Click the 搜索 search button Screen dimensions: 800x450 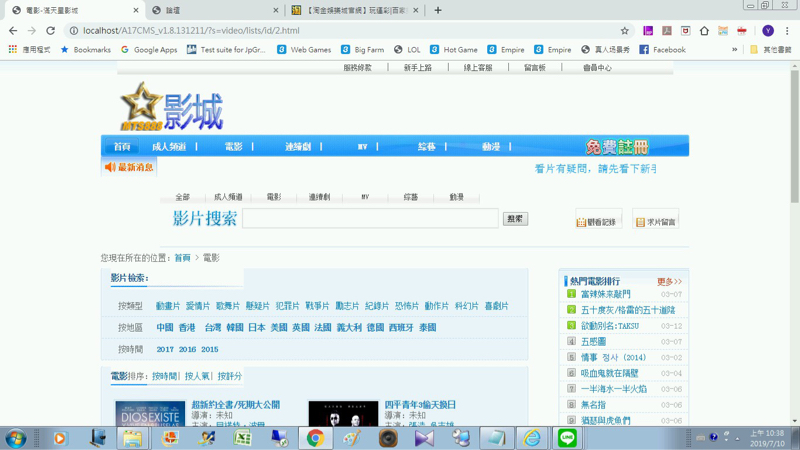(515, 219)
